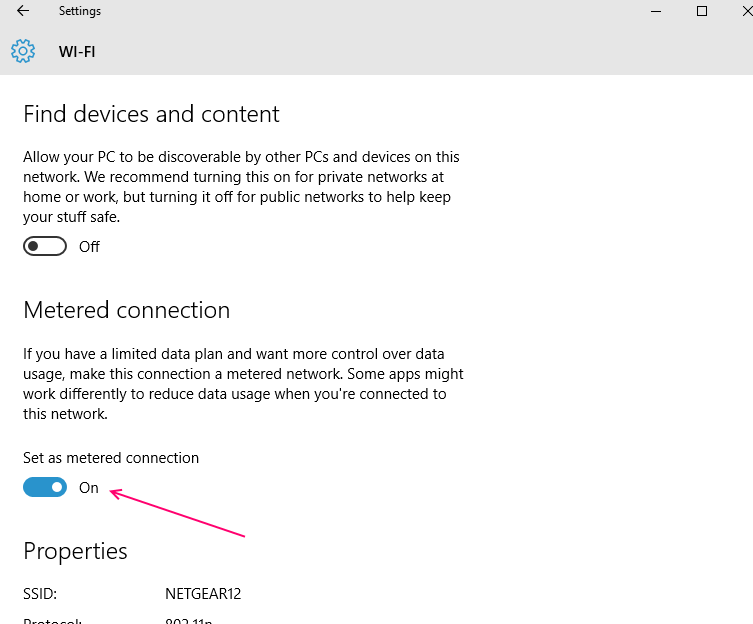Viewport: 753px width, 624px height.
Task: Click the 'Allow your PC to be discoverable' paragraph
Action: click(242, 187)
